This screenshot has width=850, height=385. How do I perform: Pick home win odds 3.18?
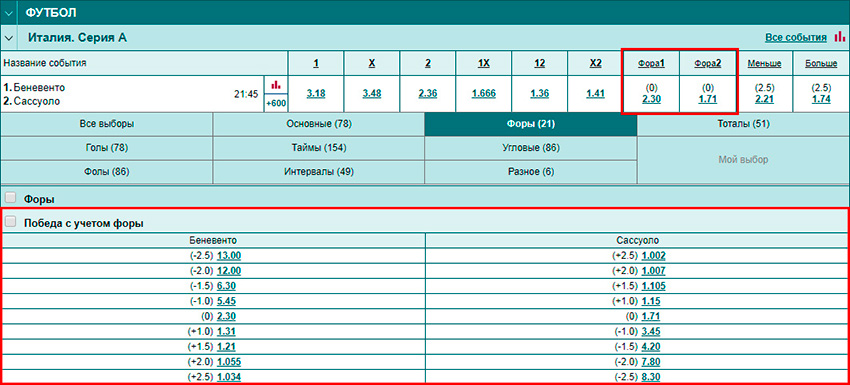tap(316, 93)
